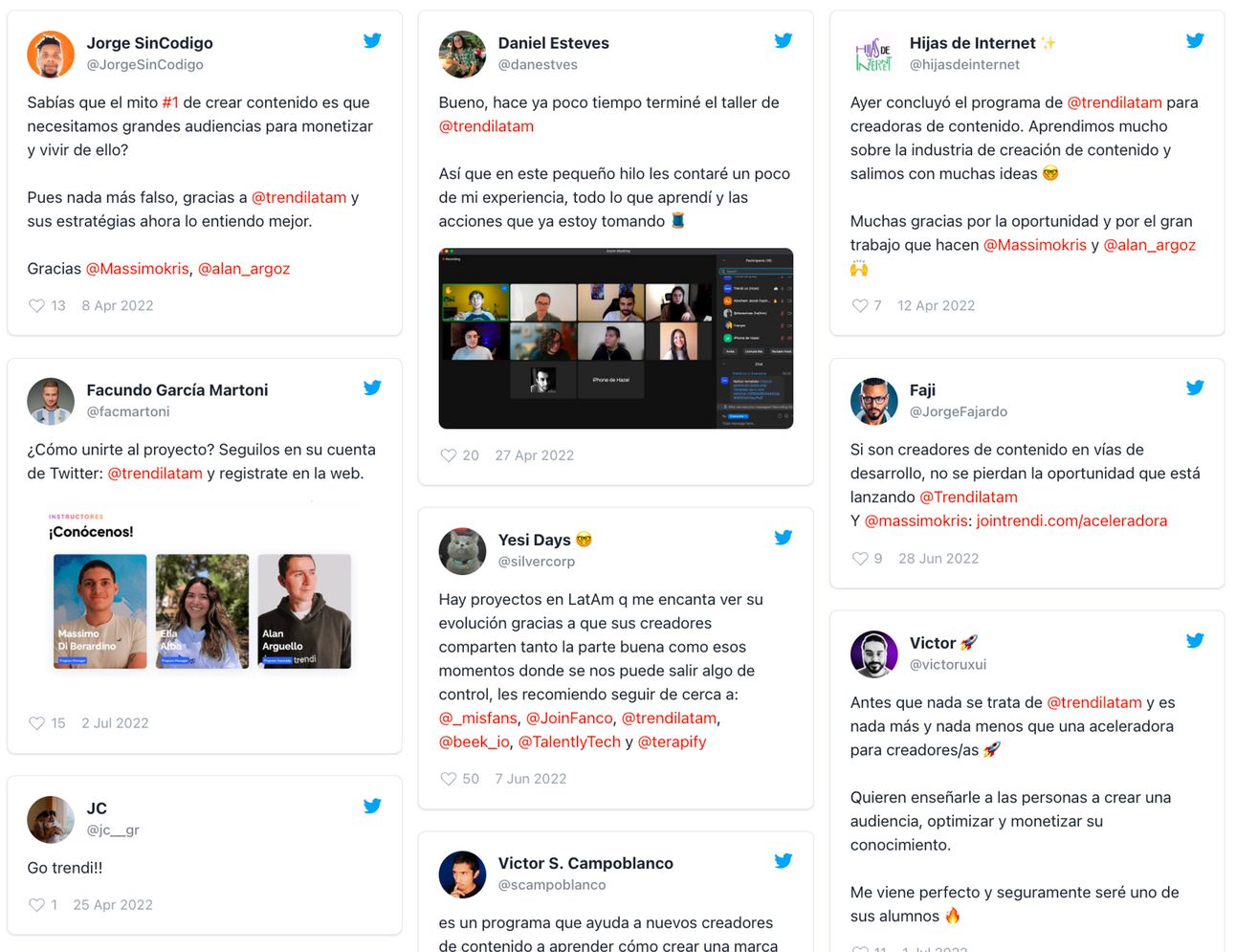Image resolution: width=1236 pixels, height=952 pixels.
Task: Like Yesi Days' tweet with 50 likes
Action: pyautogui.click(x=448, y=779)
